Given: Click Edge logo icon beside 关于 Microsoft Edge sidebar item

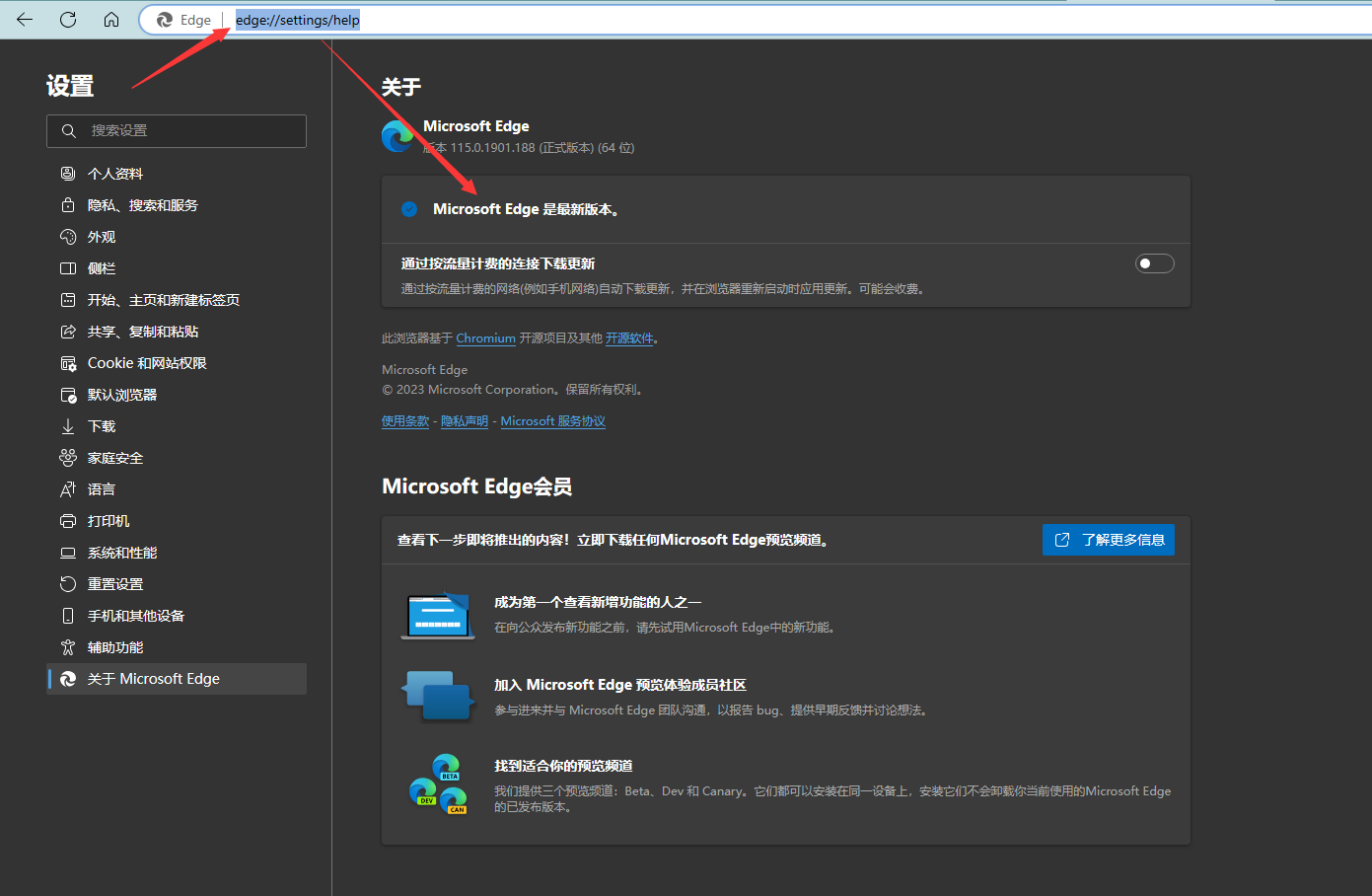Looking at the screenshot, I should pyautogui.click(x=68, y=679).
